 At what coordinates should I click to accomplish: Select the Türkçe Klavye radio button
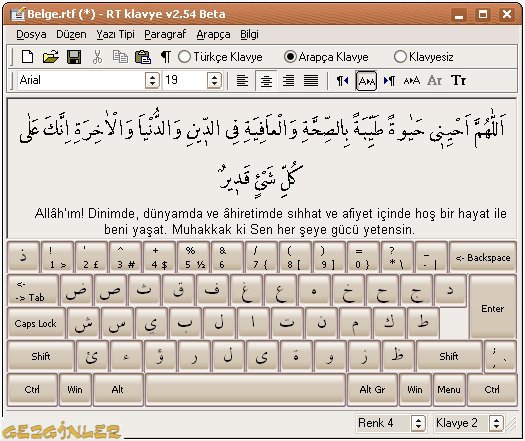pos(184,57)
